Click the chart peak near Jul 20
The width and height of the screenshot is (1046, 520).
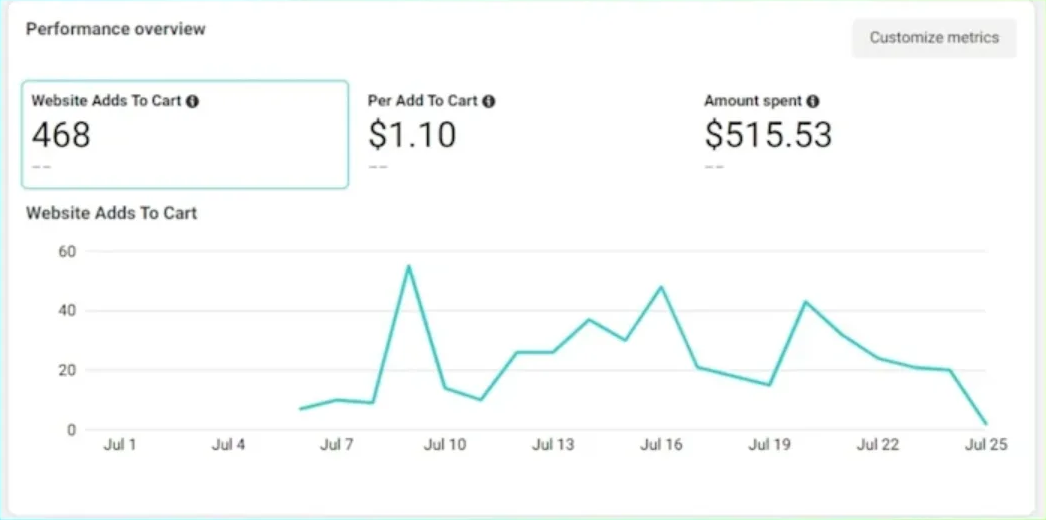805,301
